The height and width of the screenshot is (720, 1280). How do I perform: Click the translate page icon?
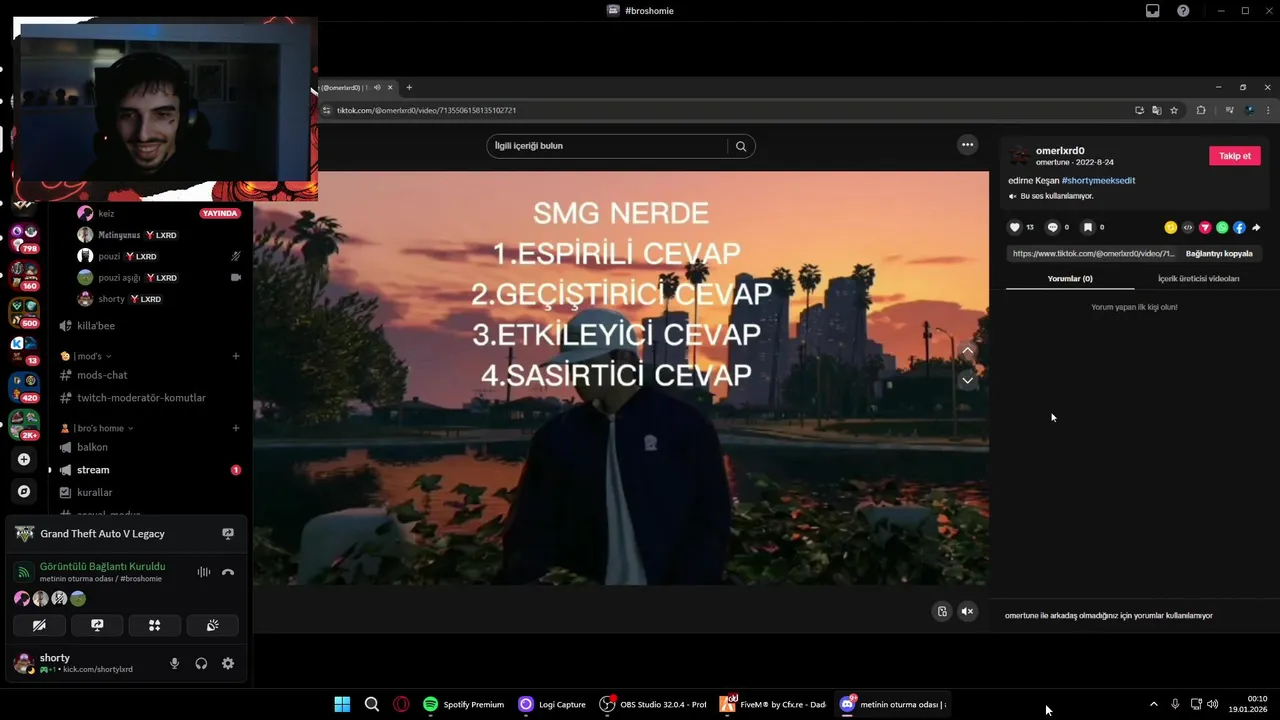[1156, 110]
